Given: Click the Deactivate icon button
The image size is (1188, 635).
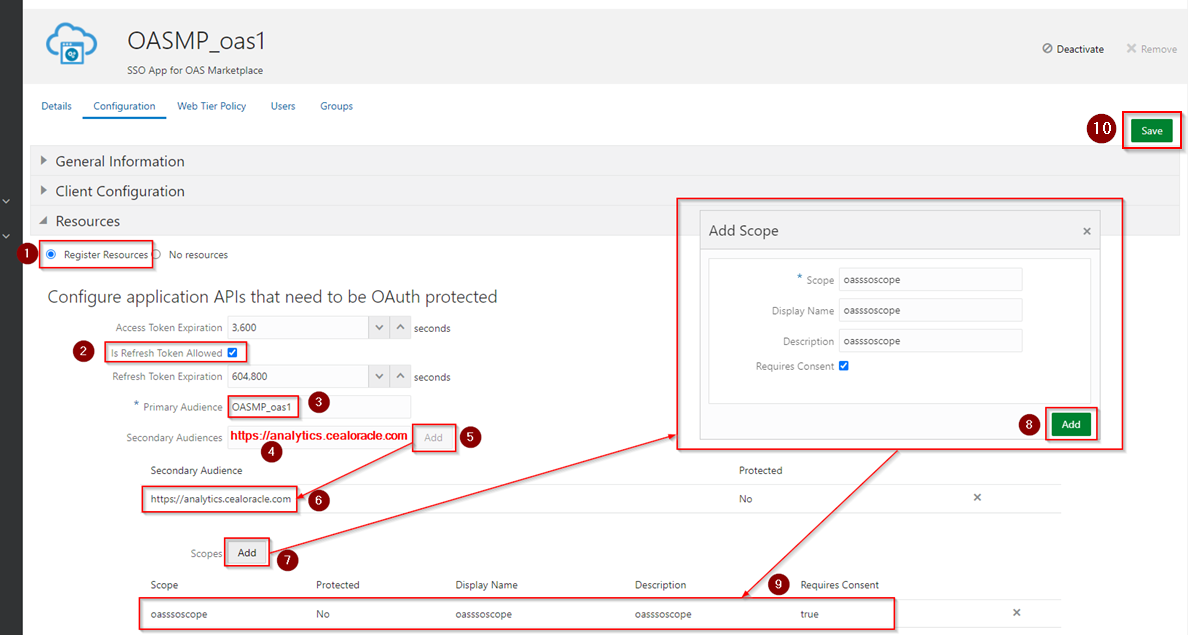Looking at the screenshot, I should tap(1047, 48).
